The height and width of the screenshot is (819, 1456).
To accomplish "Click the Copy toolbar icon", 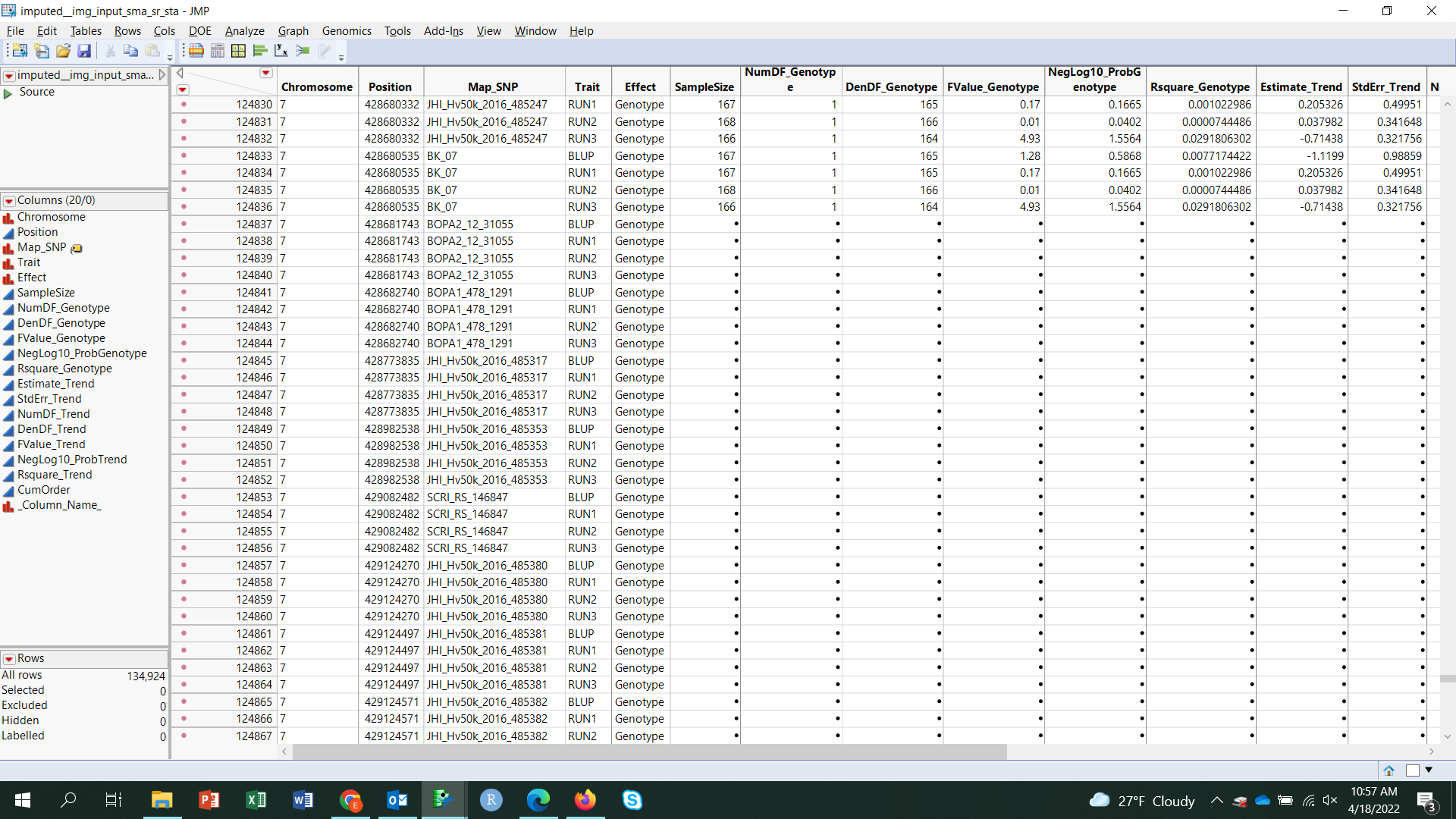I will 130,51.
